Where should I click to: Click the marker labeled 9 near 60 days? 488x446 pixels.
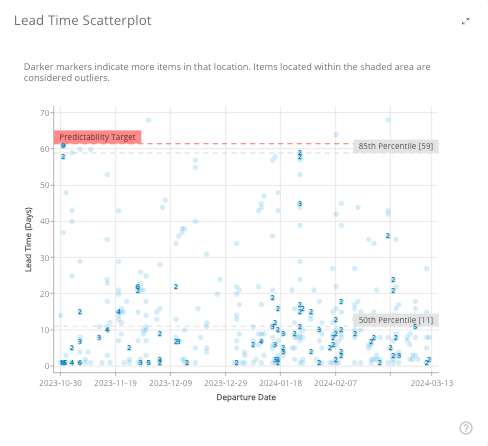coord(63,146)
